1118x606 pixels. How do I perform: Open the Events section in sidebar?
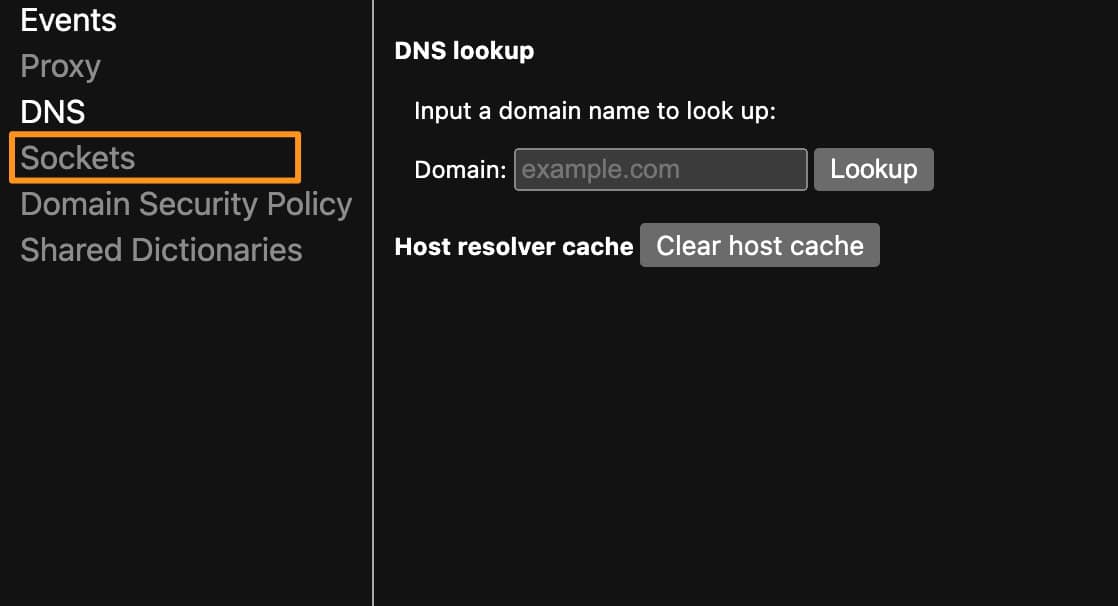pyautogui.click(x=68, y=20)
